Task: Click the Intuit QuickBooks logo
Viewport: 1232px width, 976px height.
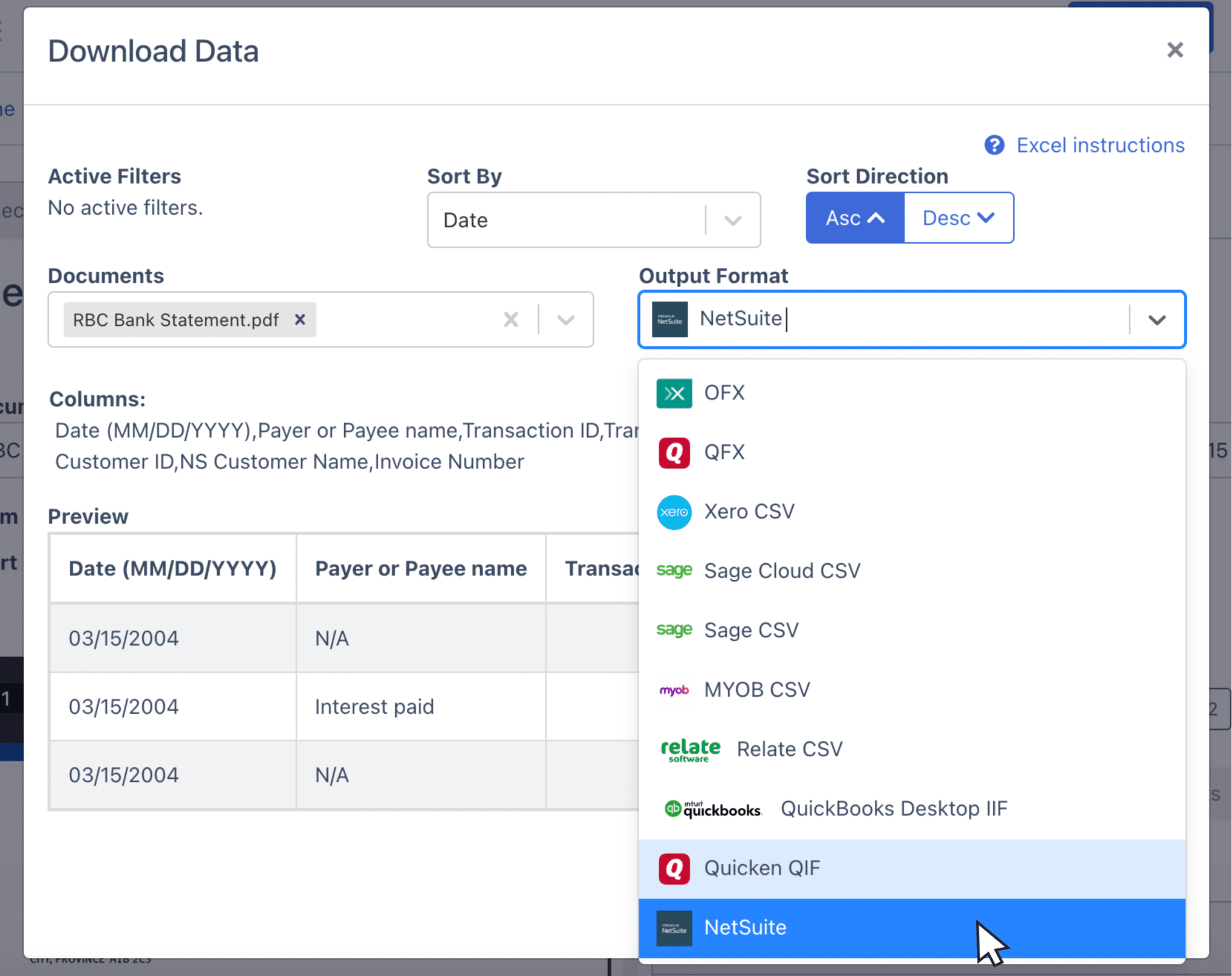Action: [x=713, y=808]
